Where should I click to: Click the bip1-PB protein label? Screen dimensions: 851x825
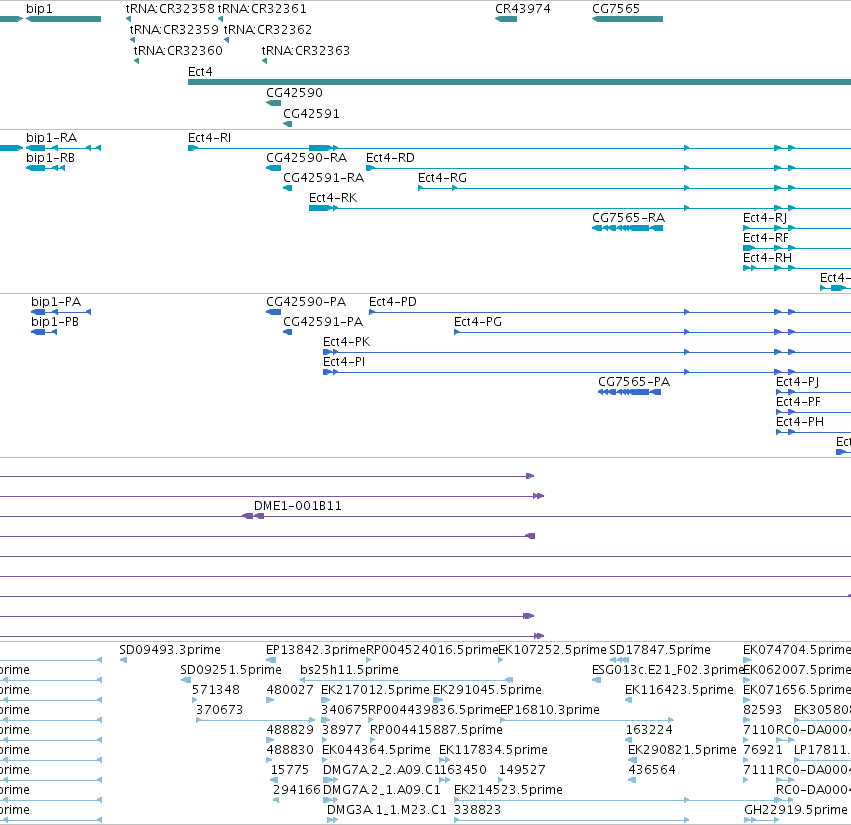click(x=55, y=322)
